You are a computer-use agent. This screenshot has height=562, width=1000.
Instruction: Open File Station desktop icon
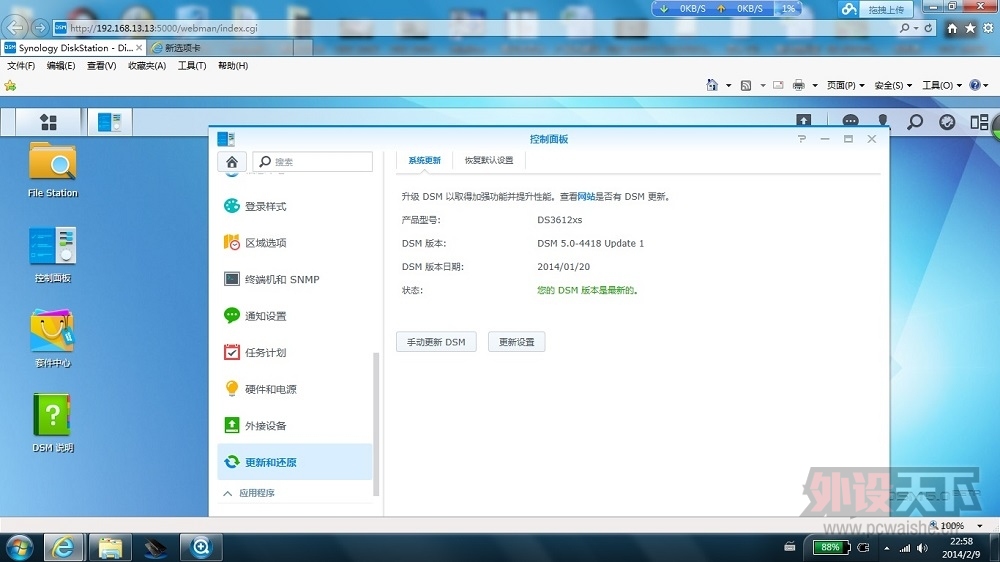[53, 170]
